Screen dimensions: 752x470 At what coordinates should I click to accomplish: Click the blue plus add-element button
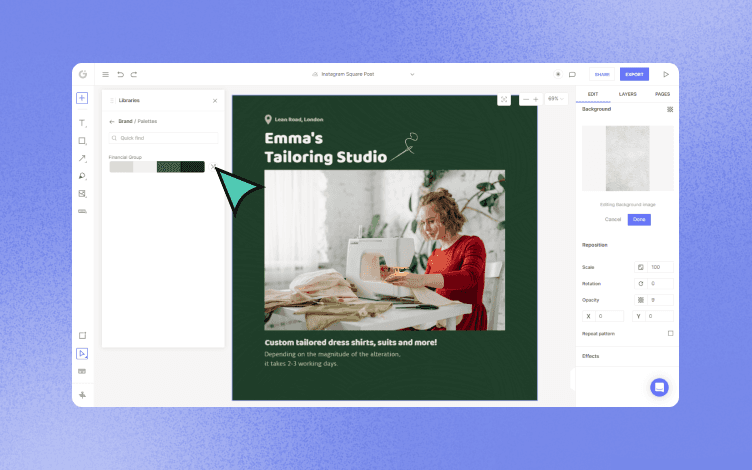click(x=82, y=98)
